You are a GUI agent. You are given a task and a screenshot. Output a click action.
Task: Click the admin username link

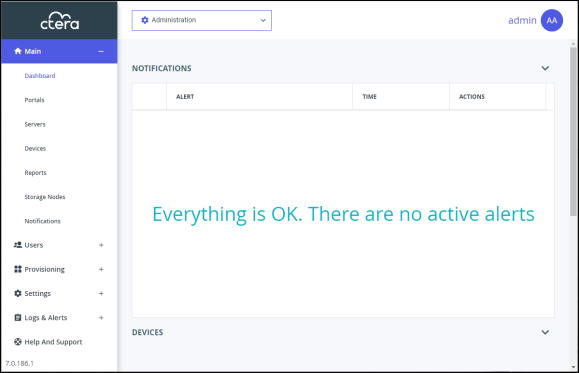click(522, 20)
